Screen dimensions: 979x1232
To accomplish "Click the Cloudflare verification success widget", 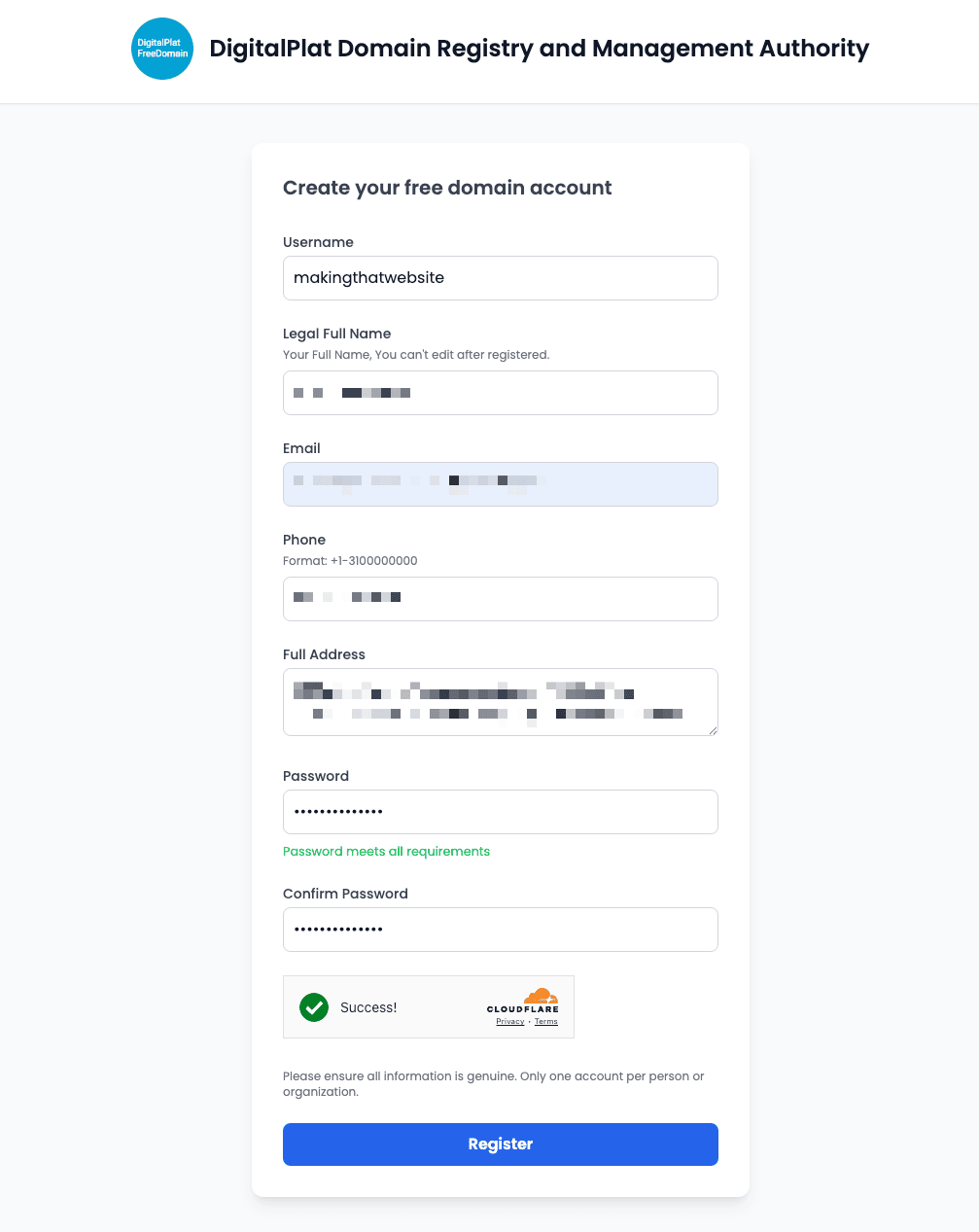I will [x=428, y=1006].
